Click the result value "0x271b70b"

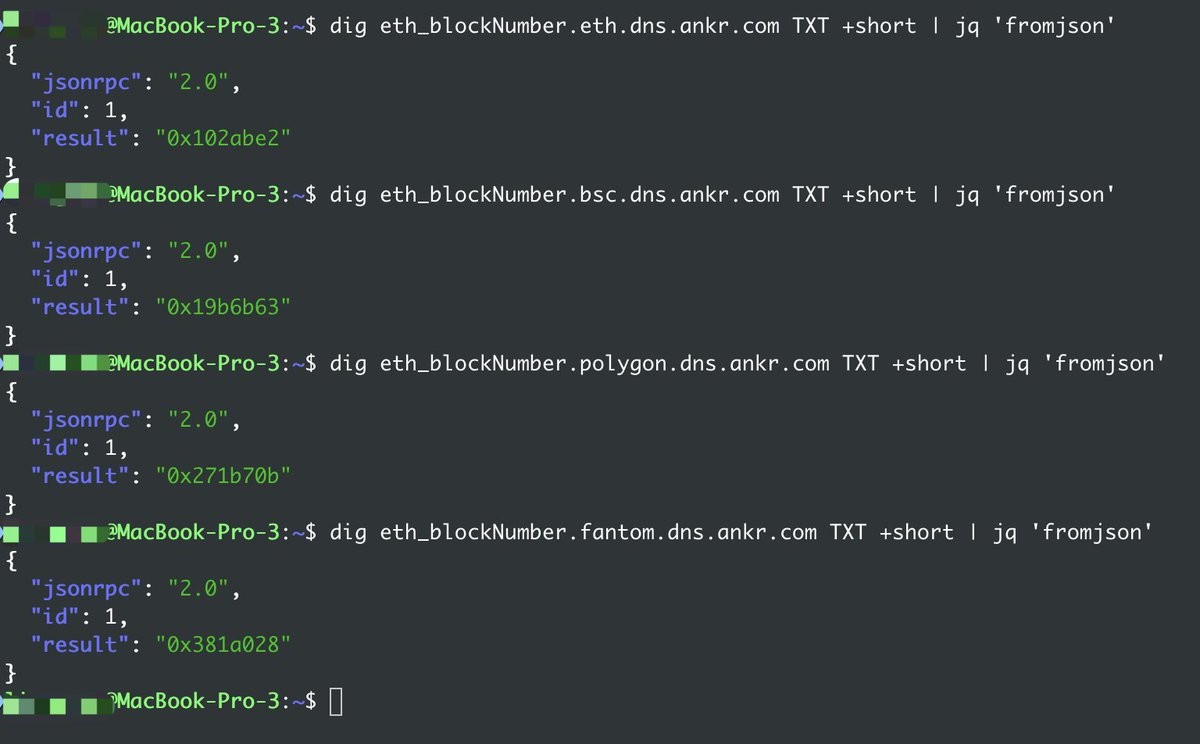point(223,477)
